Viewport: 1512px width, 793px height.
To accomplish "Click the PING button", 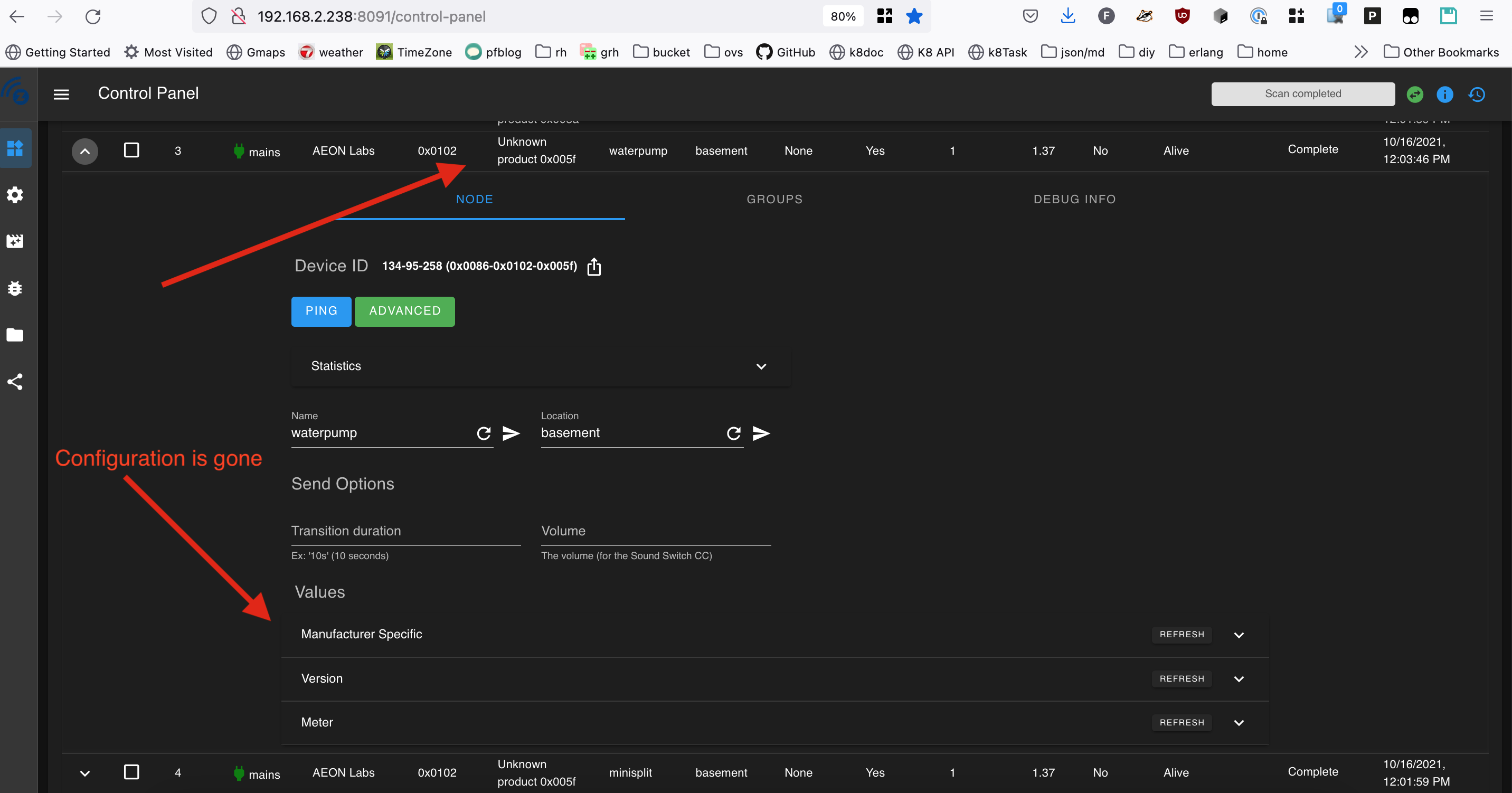I will (x=321, y=311).
